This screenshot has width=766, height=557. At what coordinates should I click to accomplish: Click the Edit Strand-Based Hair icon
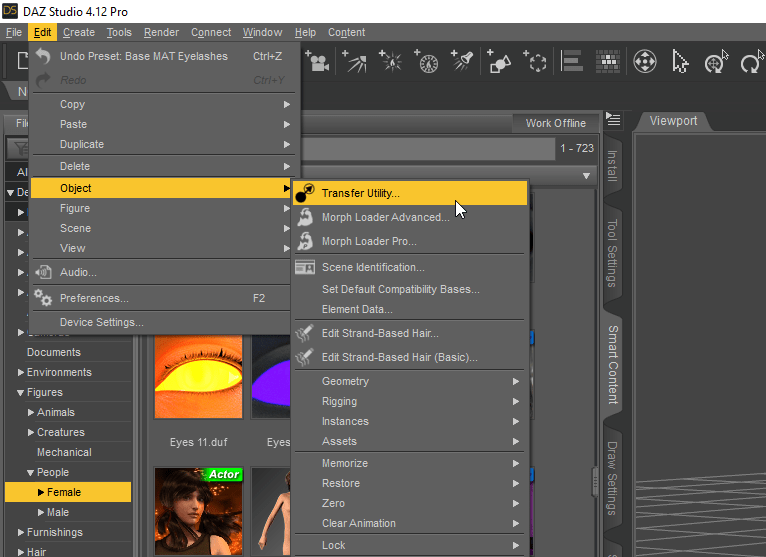click(304, 333)
